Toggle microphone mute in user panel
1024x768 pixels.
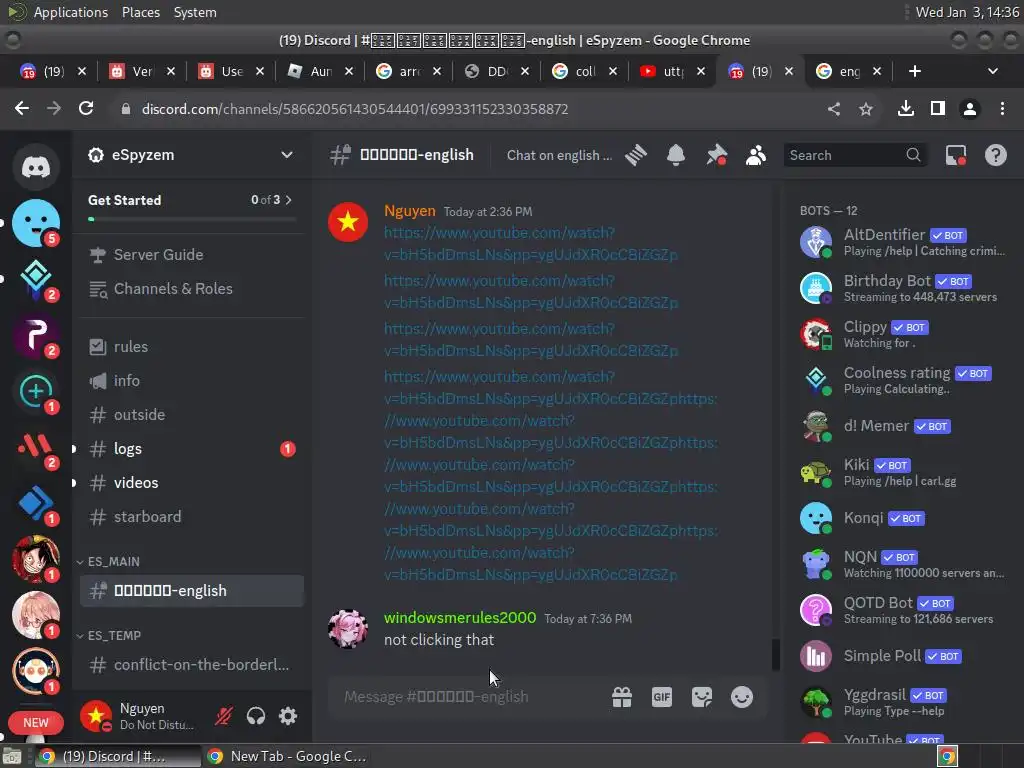[x=223, y=716]
